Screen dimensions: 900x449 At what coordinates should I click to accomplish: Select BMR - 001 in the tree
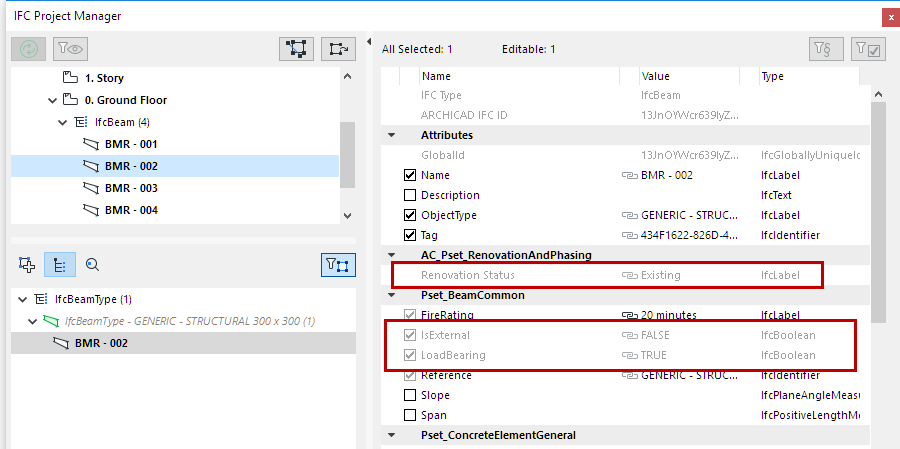click(131, 144)
